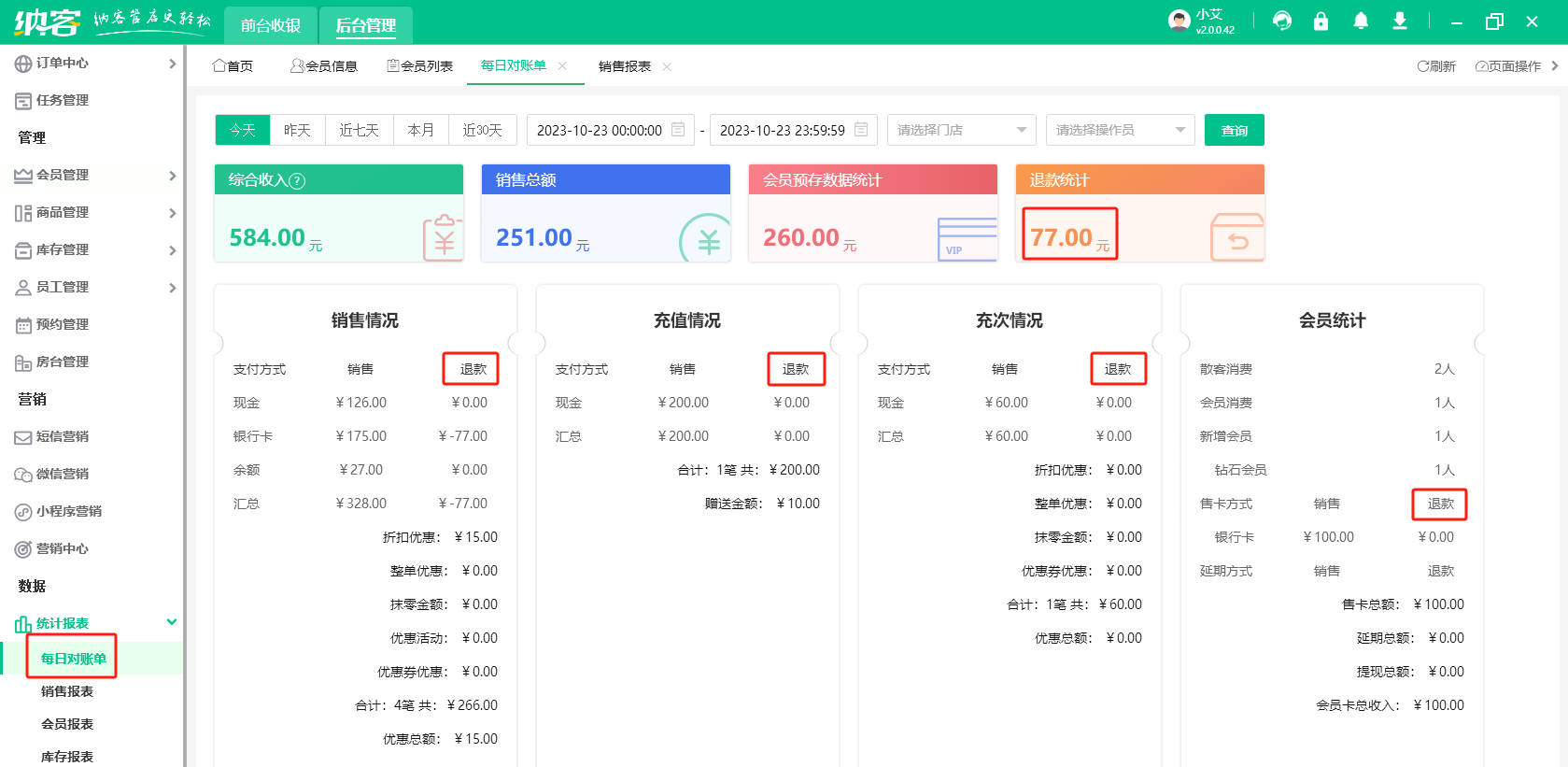Click the help icon beside 综合收入
Screen dimensions: 1568x767
(297, 181)
